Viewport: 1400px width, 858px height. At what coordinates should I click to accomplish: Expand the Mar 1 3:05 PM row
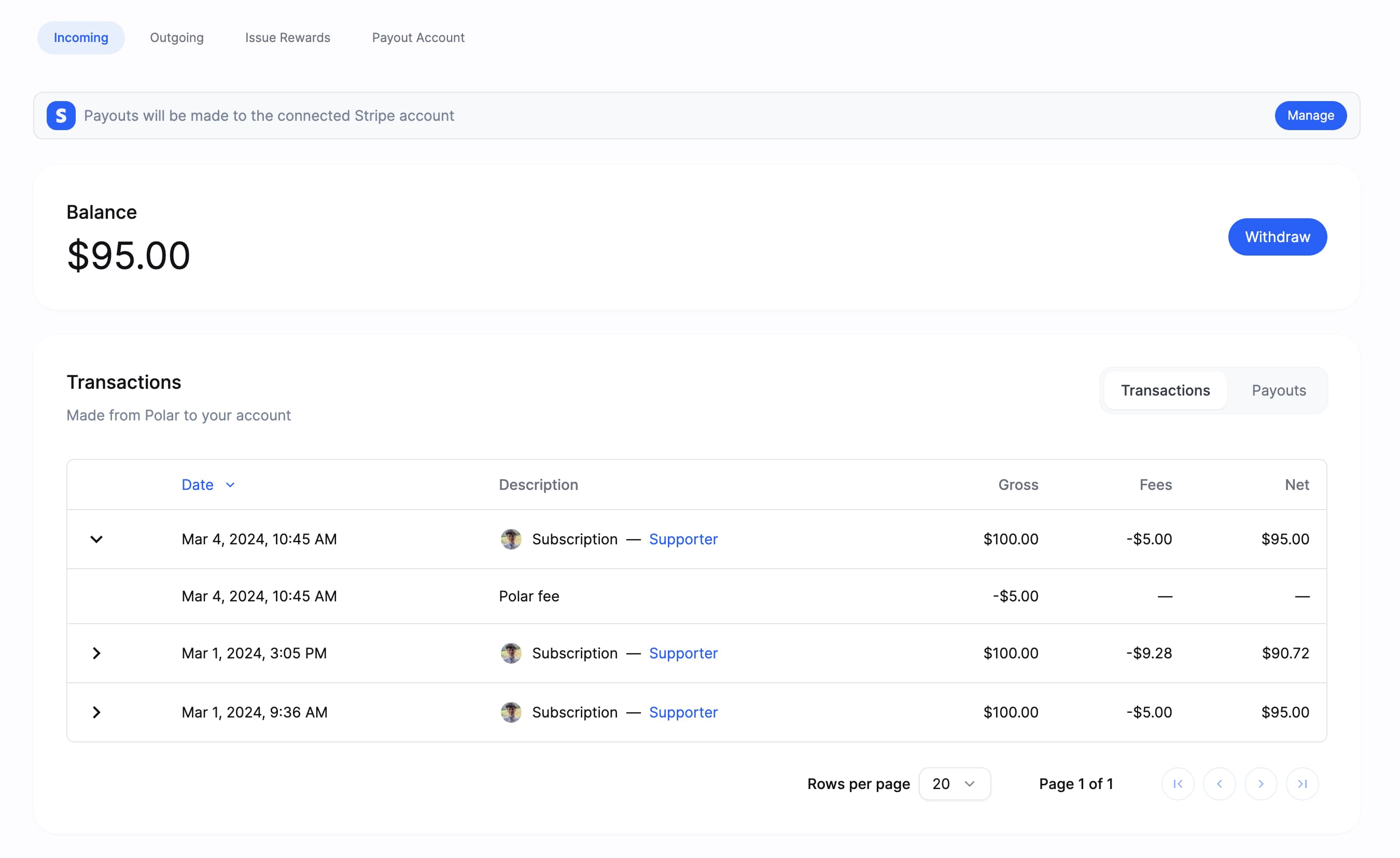[97, 653]
